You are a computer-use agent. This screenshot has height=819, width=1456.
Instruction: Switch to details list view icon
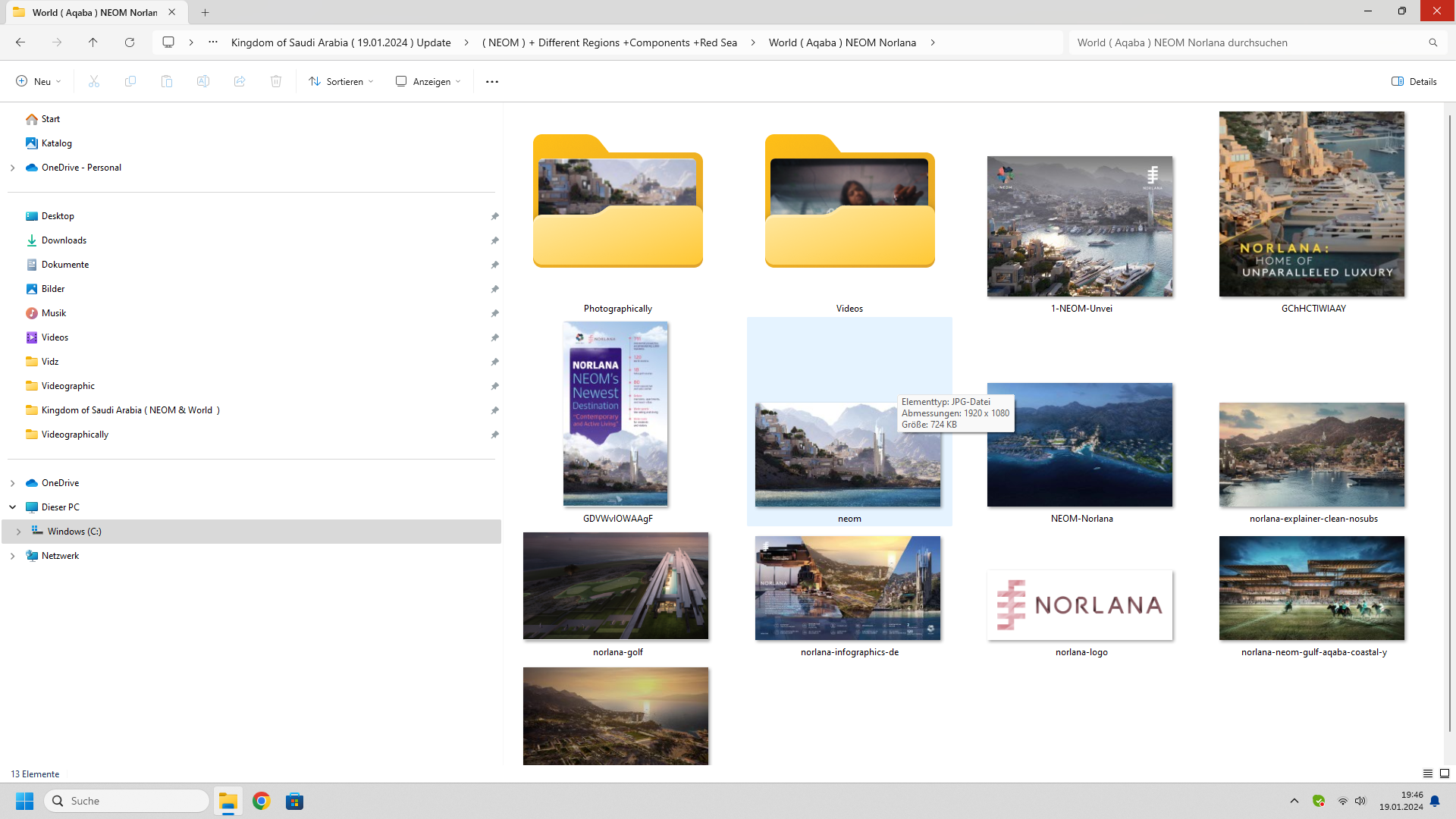(1428, 773)
